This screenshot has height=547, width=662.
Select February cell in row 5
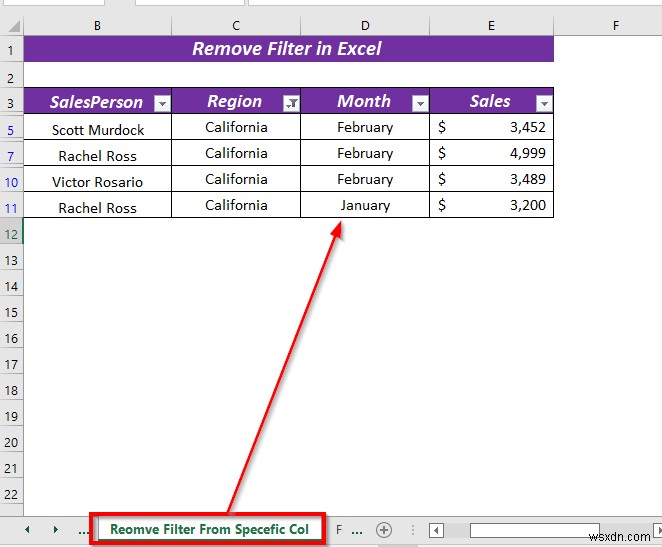tap(365, 127)
